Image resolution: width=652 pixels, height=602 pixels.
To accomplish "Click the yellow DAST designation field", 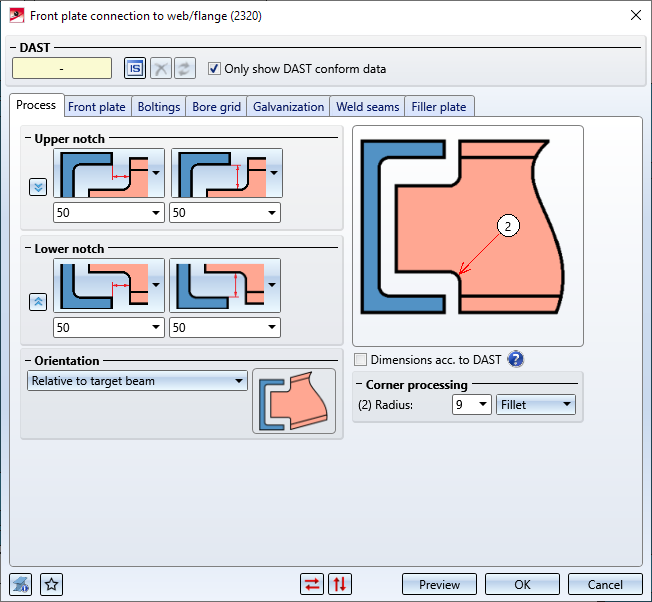I will coord(62,68).
